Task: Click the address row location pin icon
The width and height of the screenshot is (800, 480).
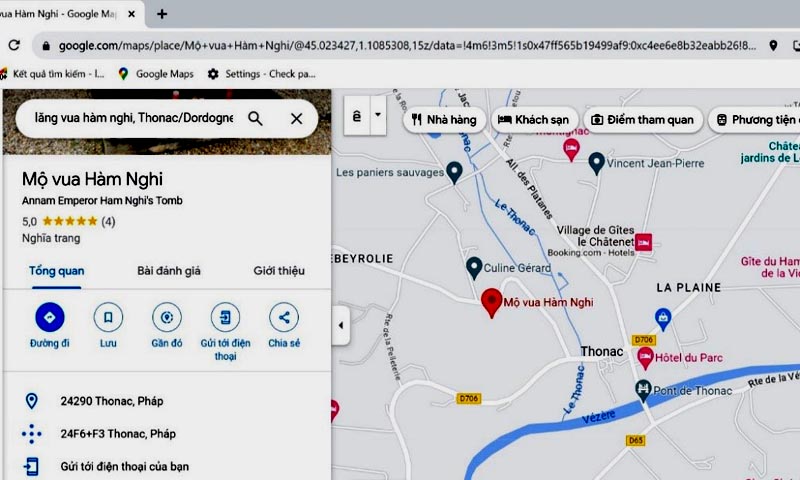Action: tap(32, 401)
